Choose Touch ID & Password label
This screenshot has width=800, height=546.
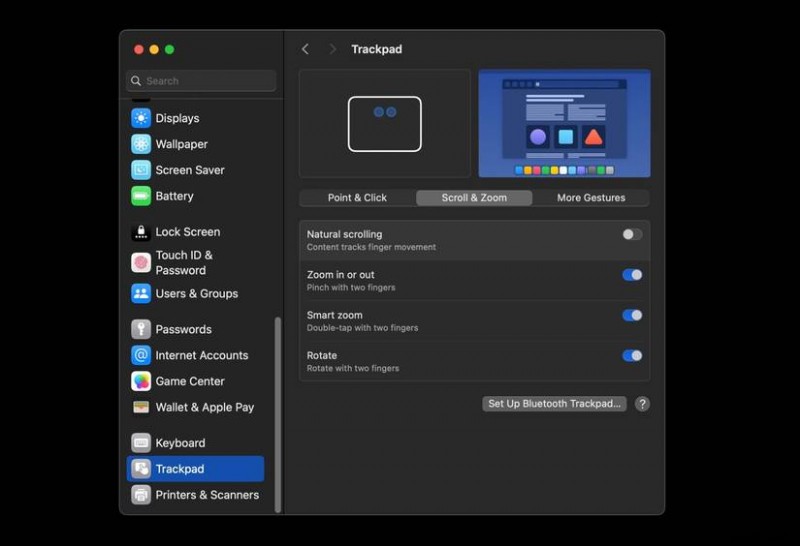(184, 263)
